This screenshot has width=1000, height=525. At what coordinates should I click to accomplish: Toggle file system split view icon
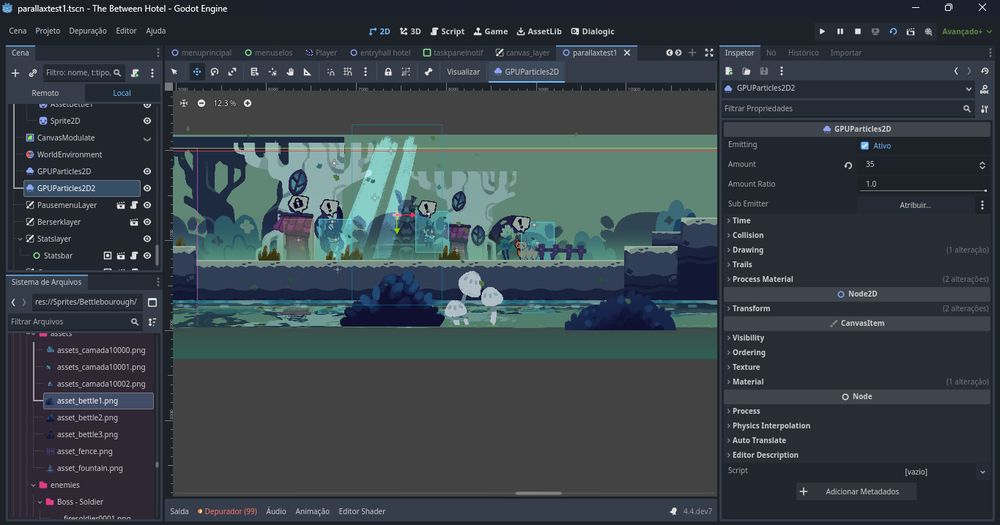[152, 302]
